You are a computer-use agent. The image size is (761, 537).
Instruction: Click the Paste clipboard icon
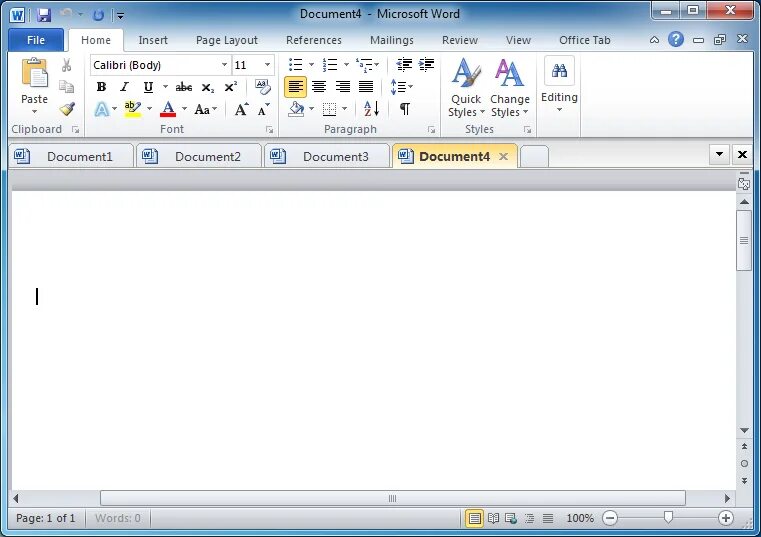pos(34,73)
